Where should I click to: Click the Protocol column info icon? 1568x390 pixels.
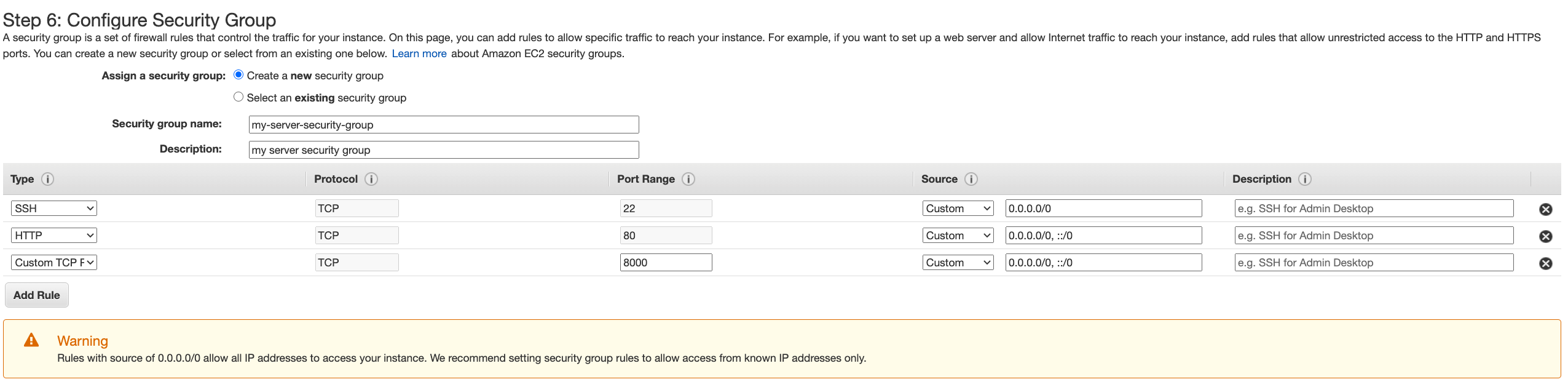[371, 179]
